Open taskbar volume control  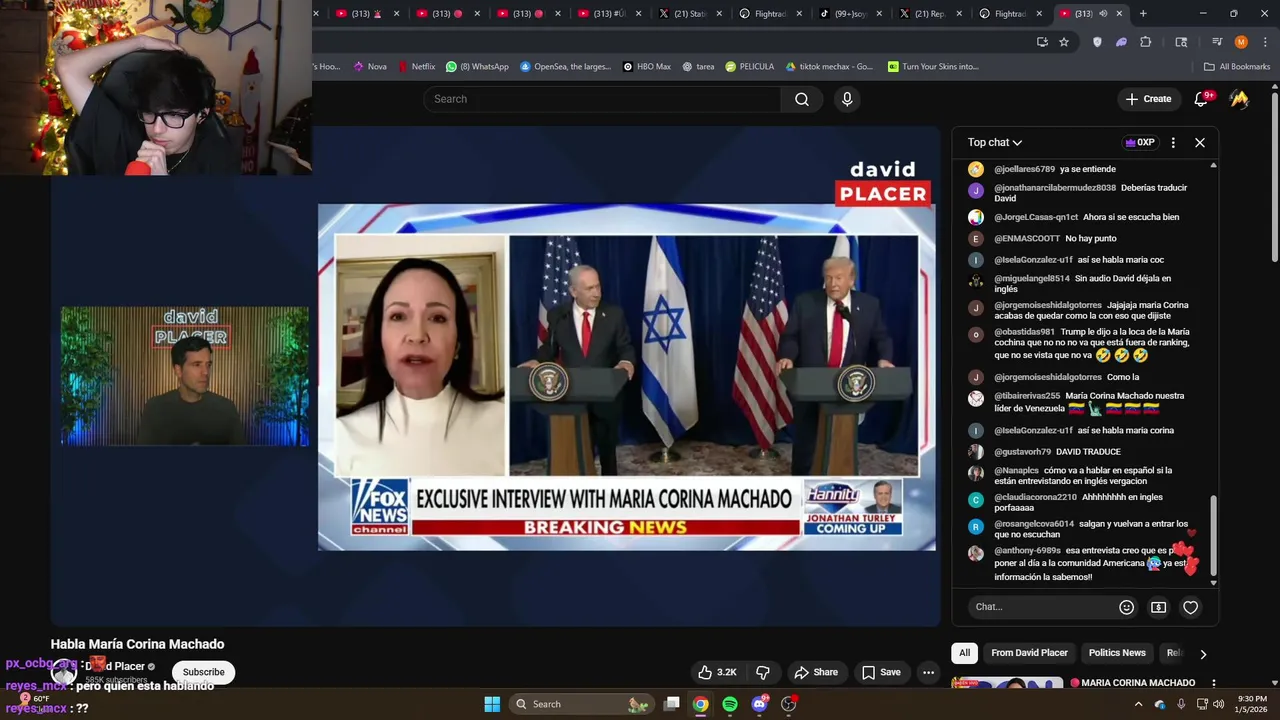pyautogui.click(x=1218, y=704)
